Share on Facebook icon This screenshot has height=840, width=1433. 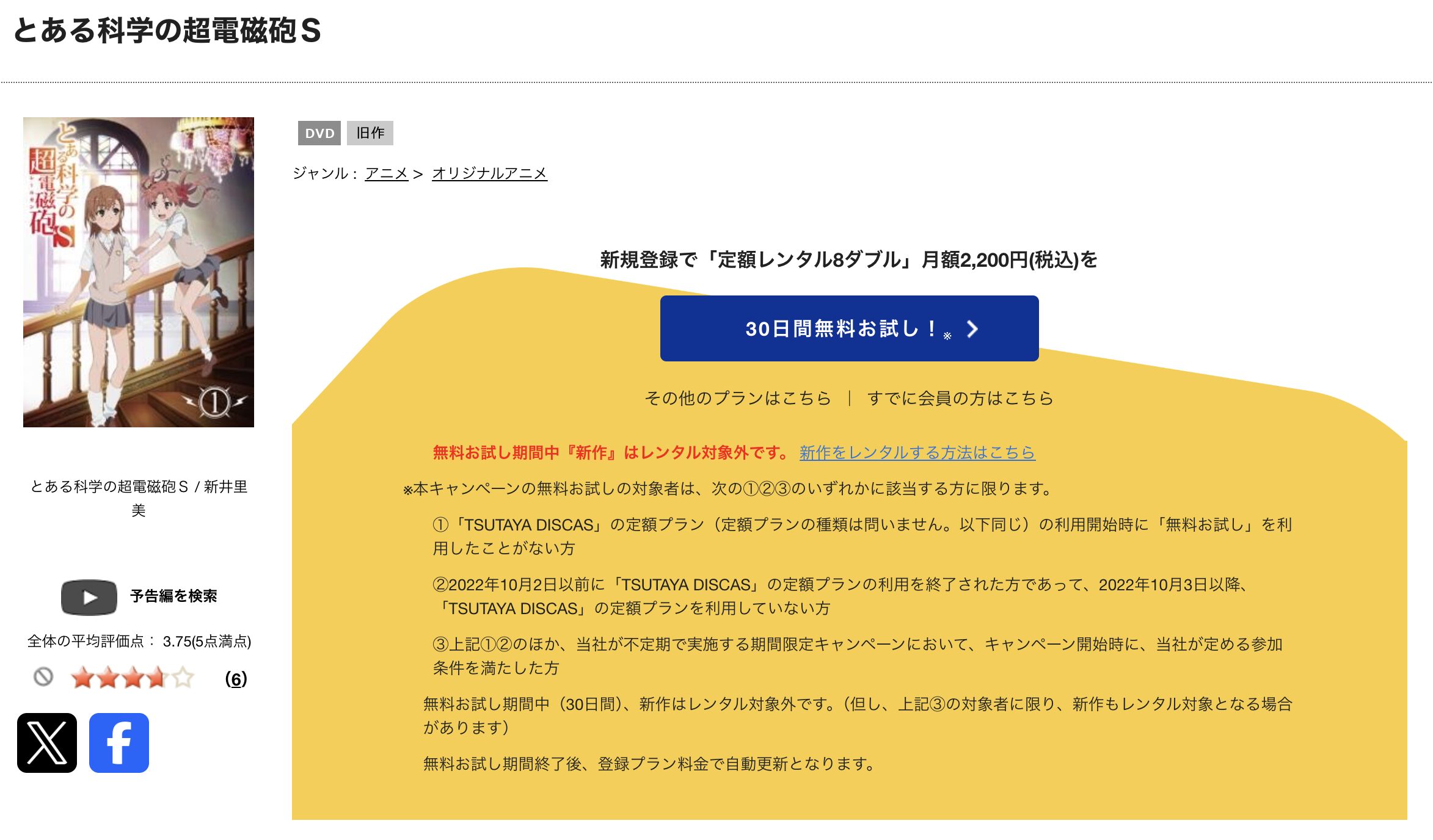click(x=119, y=743)
